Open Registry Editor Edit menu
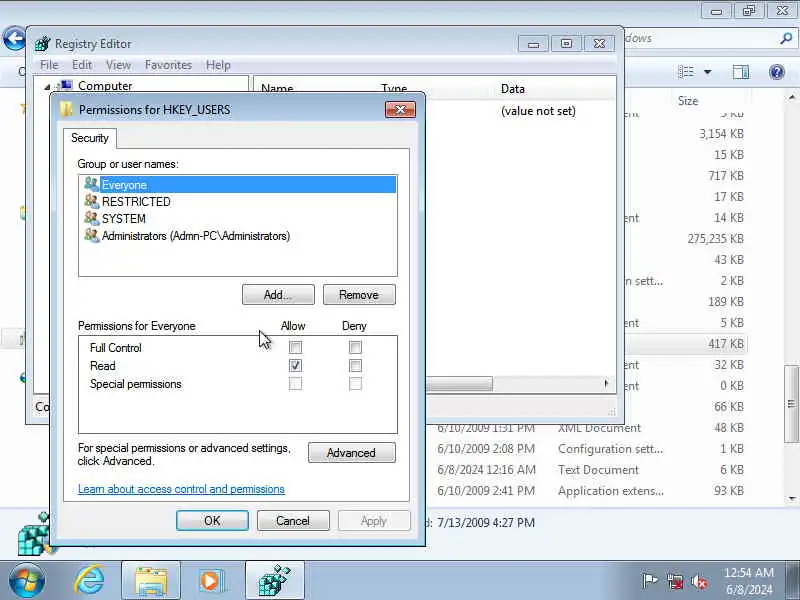Screen dimensions: 800x600 tap(82, 65)
